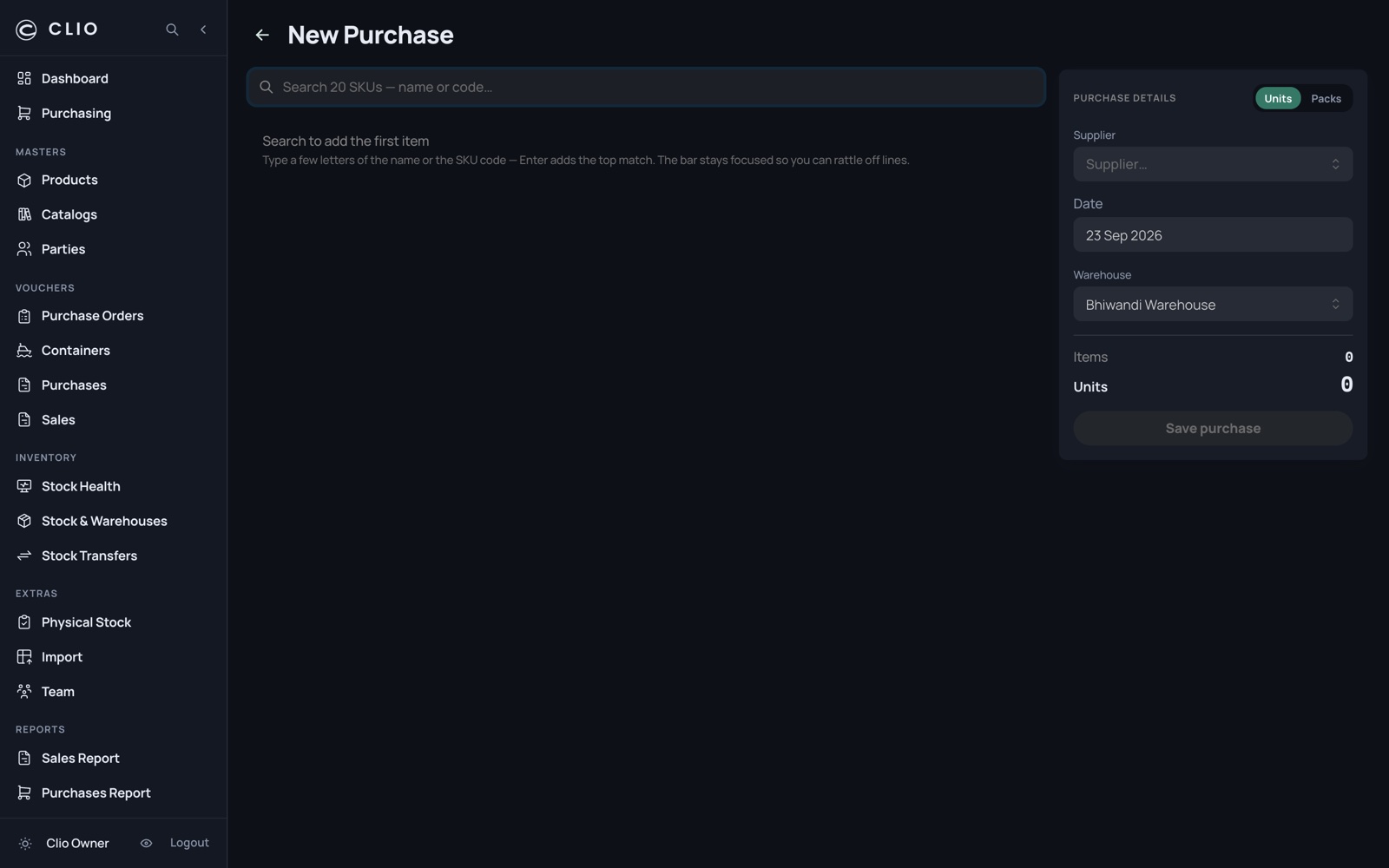Switch quantity mode to Packs
The image size is (1389, 868).
1326,99
